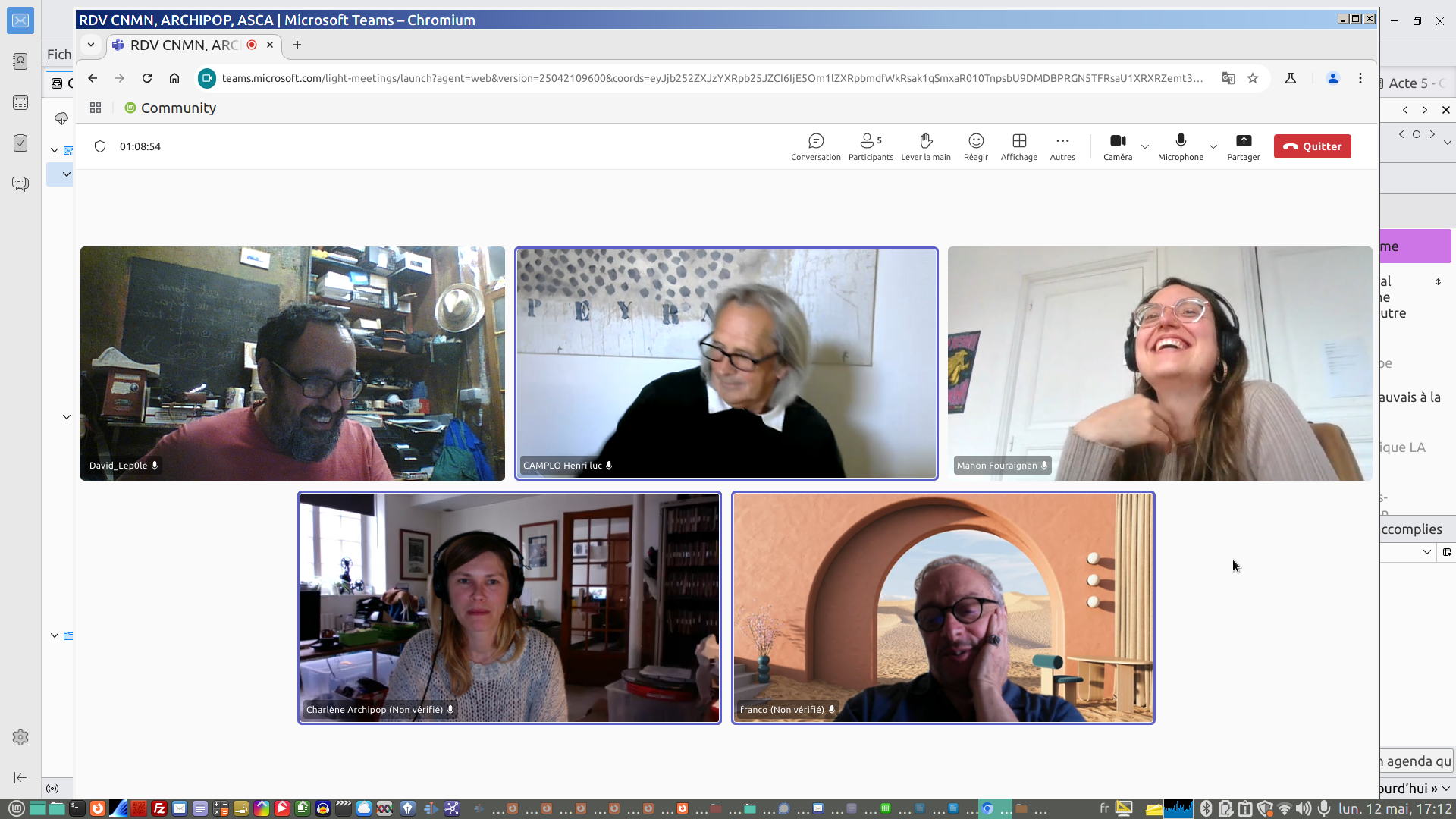Open the Community bookmark link
This screenshot has height=819, width=1456.
click(x=171, y=108)
